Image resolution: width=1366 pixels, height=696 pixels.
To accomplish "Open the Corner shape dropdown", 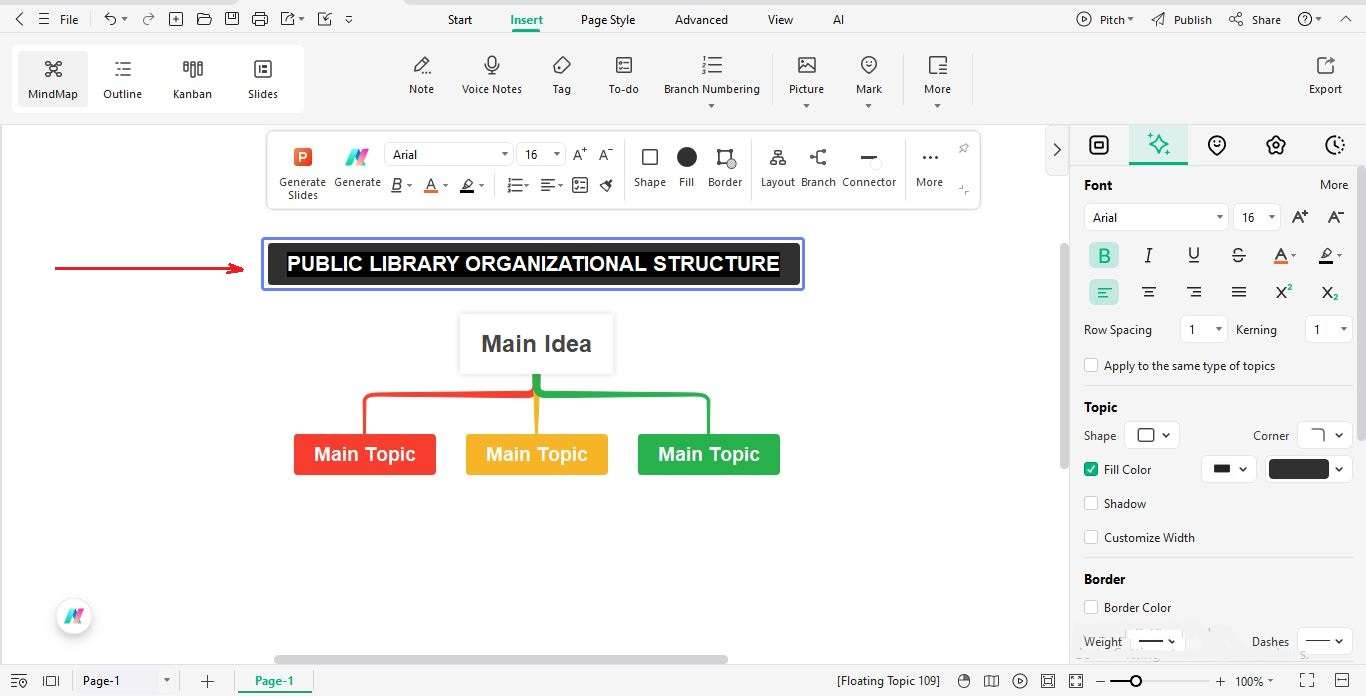I will click(x=1325, y=434).
